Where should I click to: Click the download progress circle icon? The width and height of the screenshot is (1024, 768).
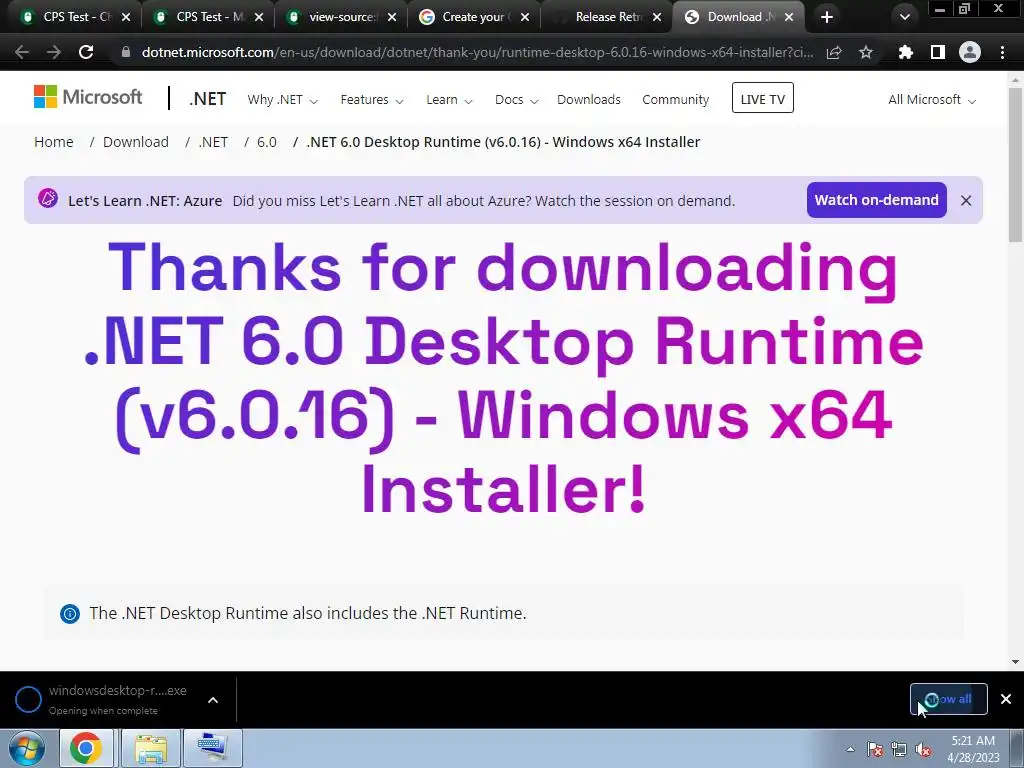28,699
